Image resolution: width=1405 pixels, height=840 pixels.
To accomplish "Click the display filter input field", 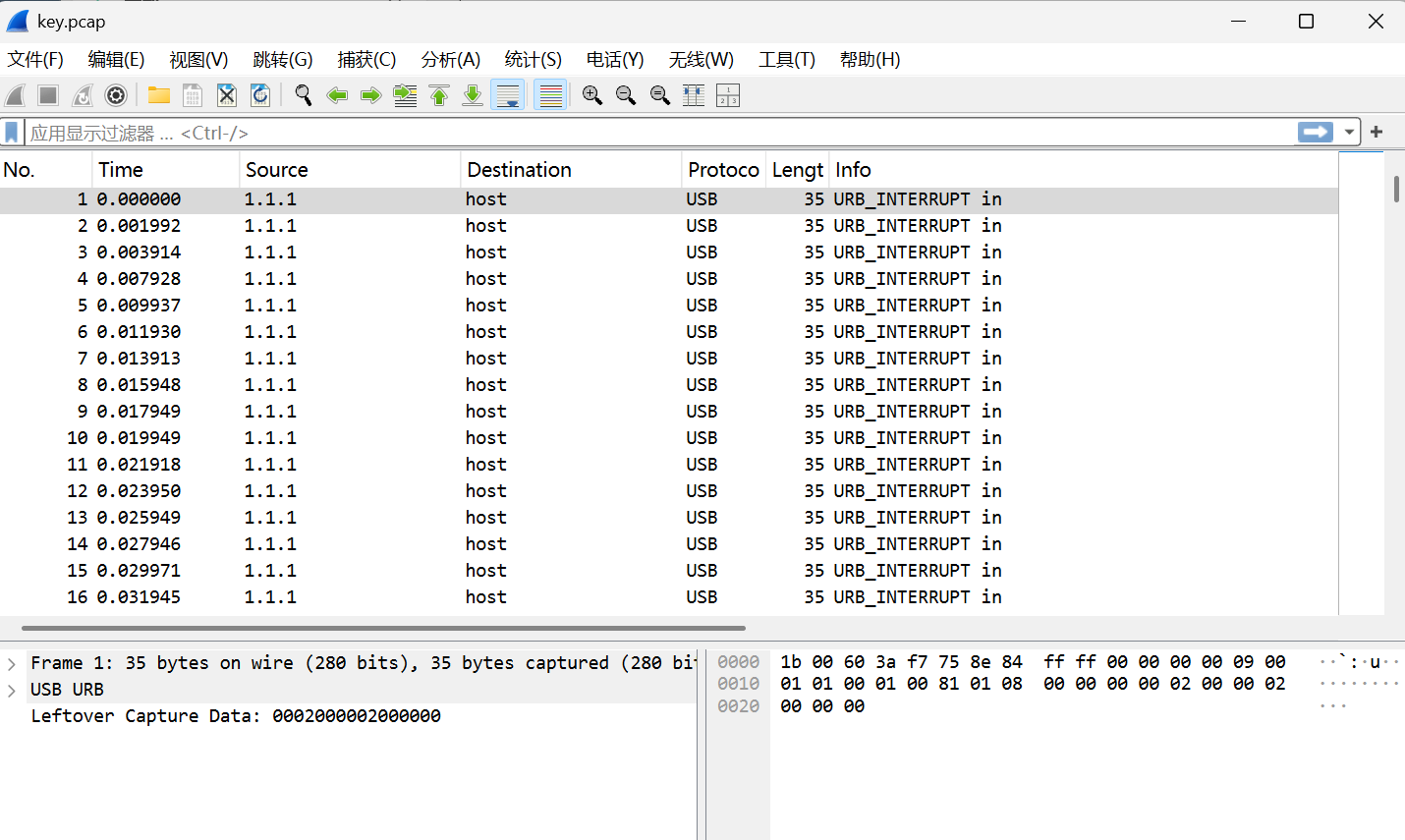I will tap(658, 133).
